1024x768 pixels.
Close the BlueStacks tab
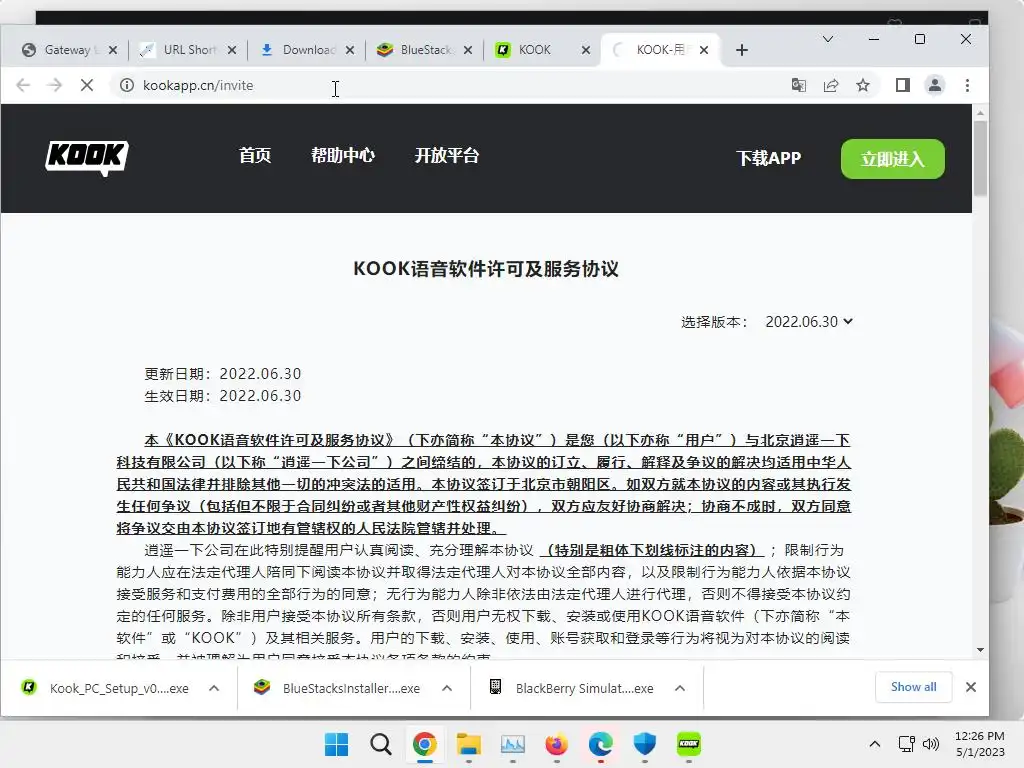(468, 50)
